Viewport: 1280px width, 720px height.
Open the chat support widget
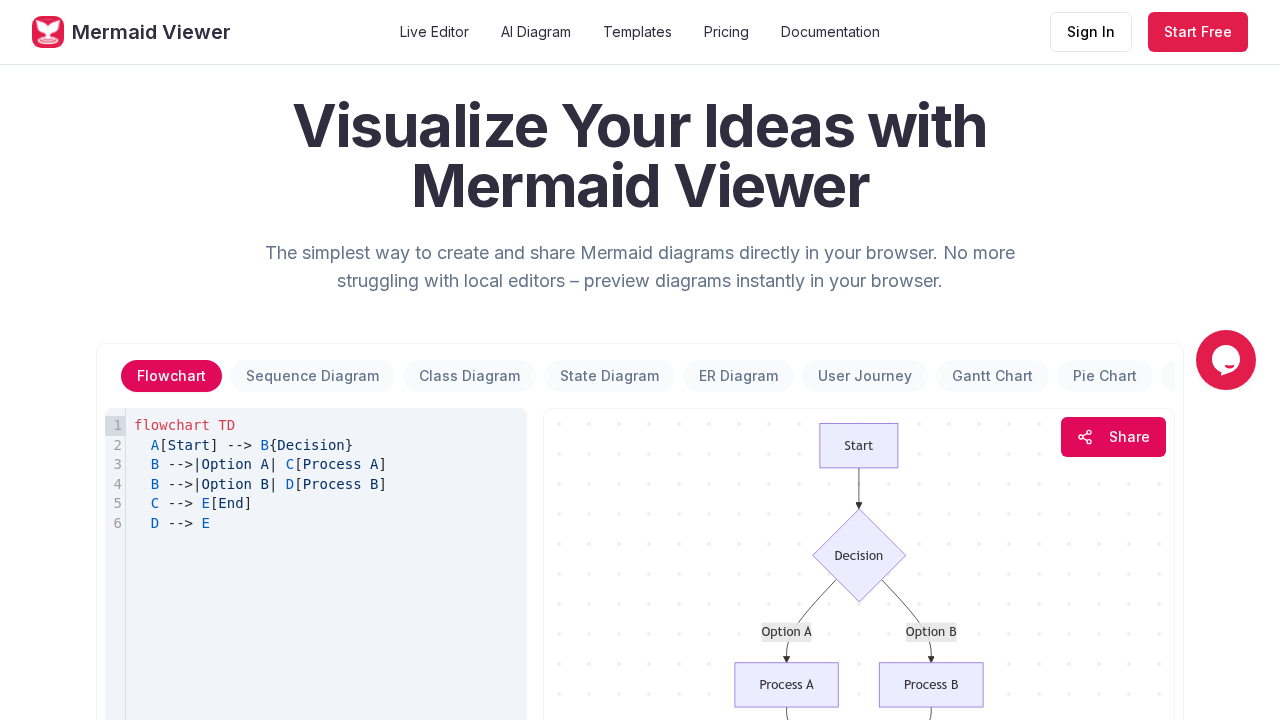pyautogui.click(x=1226, y=360)
